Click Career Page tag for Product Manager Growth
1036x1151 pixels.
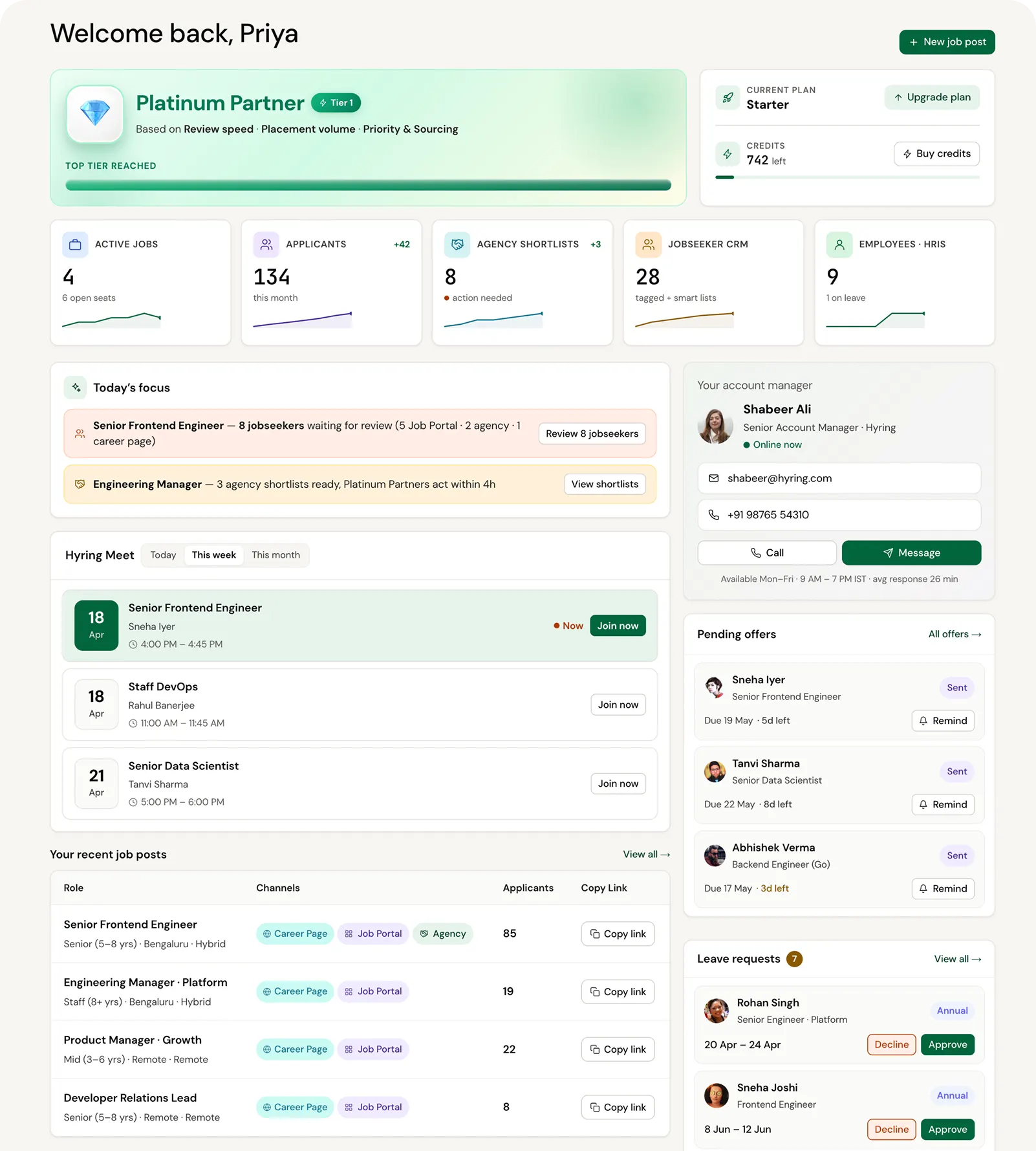[295, 1049]
